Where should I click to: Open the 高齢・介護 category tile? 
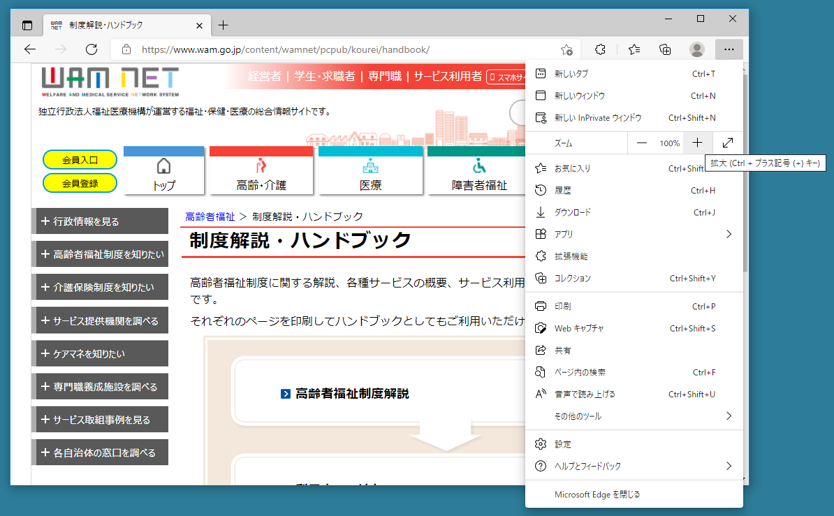261,171
